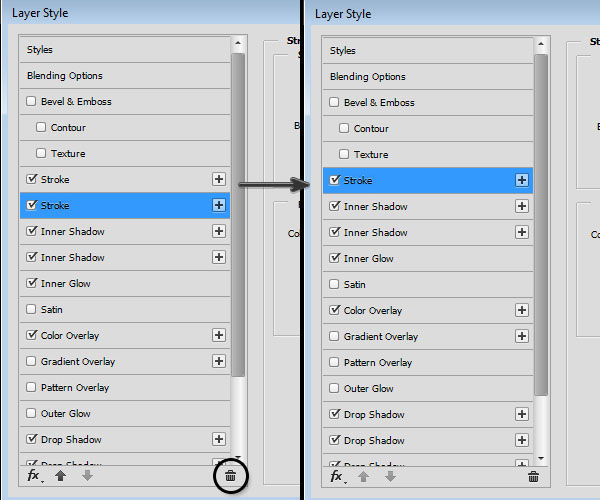Click Outer Glow label in left dialog

pyautogui.click(x=65, y=414)
